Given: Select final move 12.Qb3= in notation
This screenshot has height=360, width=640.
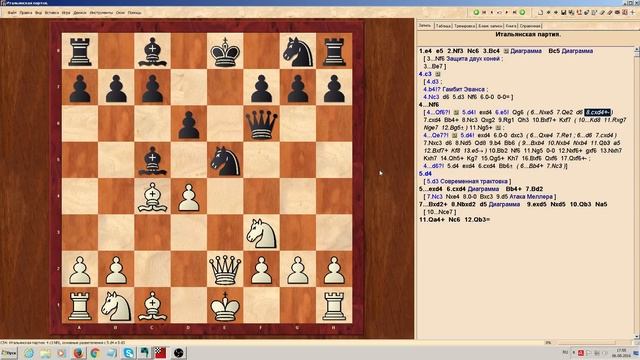Looking at the screenshot, I should click(x=477, y=220).
